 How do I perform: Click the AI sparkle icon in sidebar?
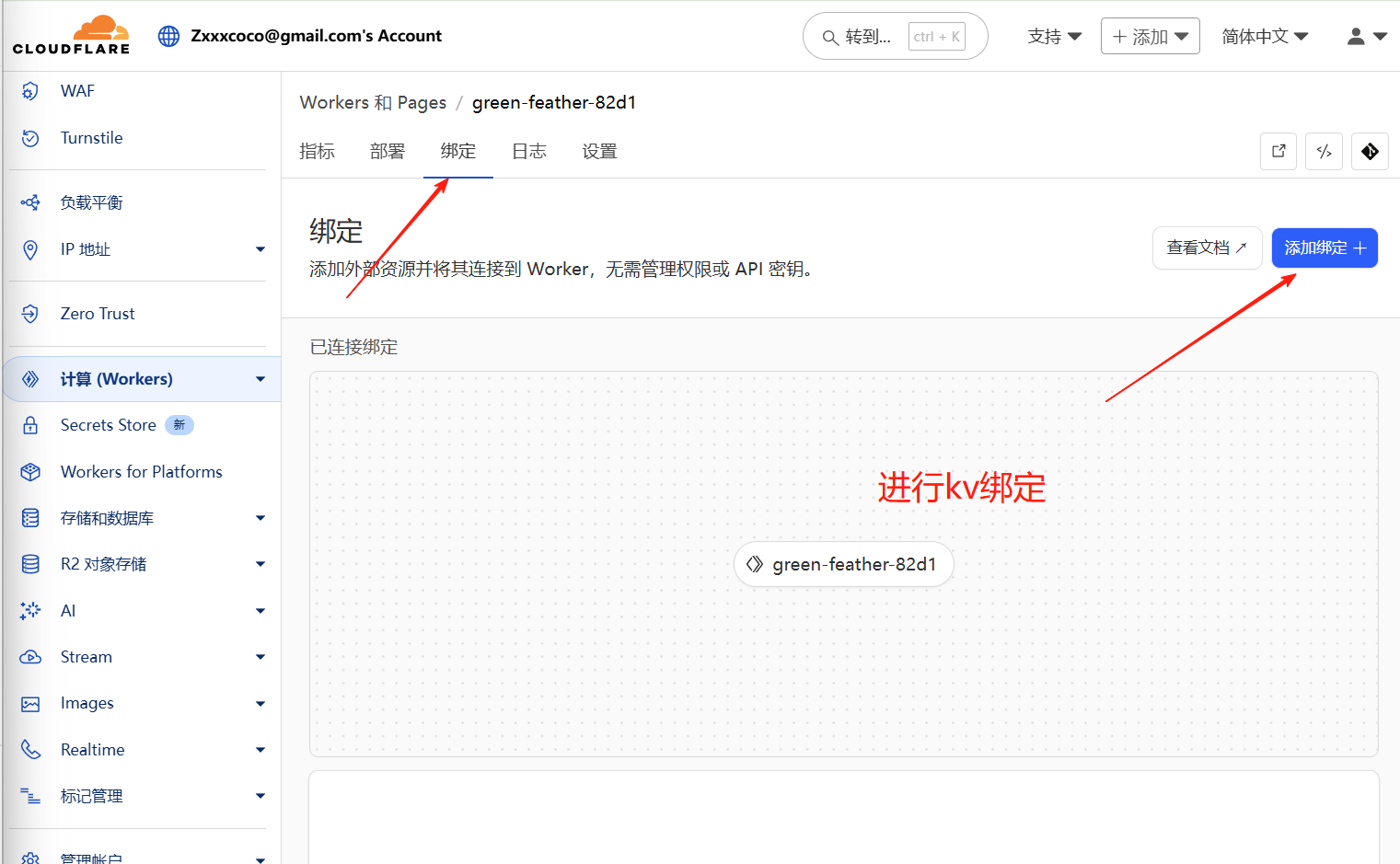[x=30, y=611]
